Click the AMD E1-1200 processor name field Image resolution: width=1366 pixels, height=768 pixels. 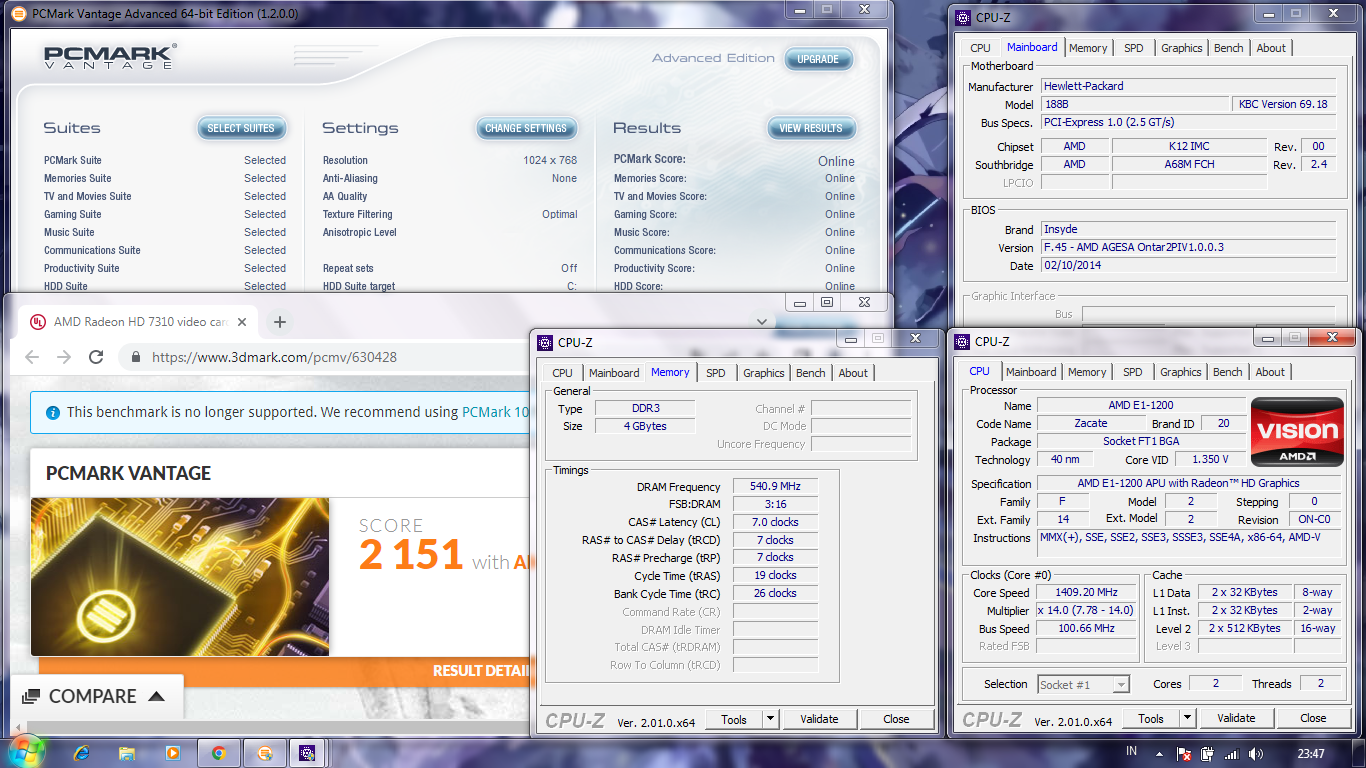[1142, 405]
